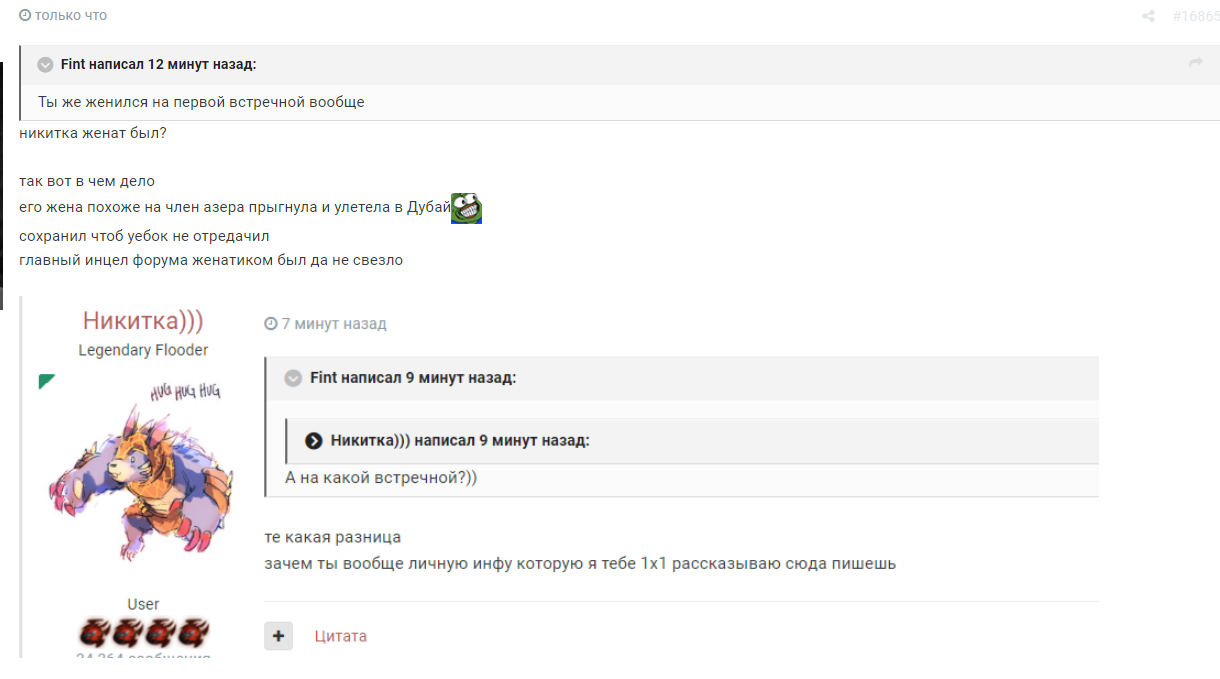Click the green grinning emoji after "Дубай"

point(466,208)
